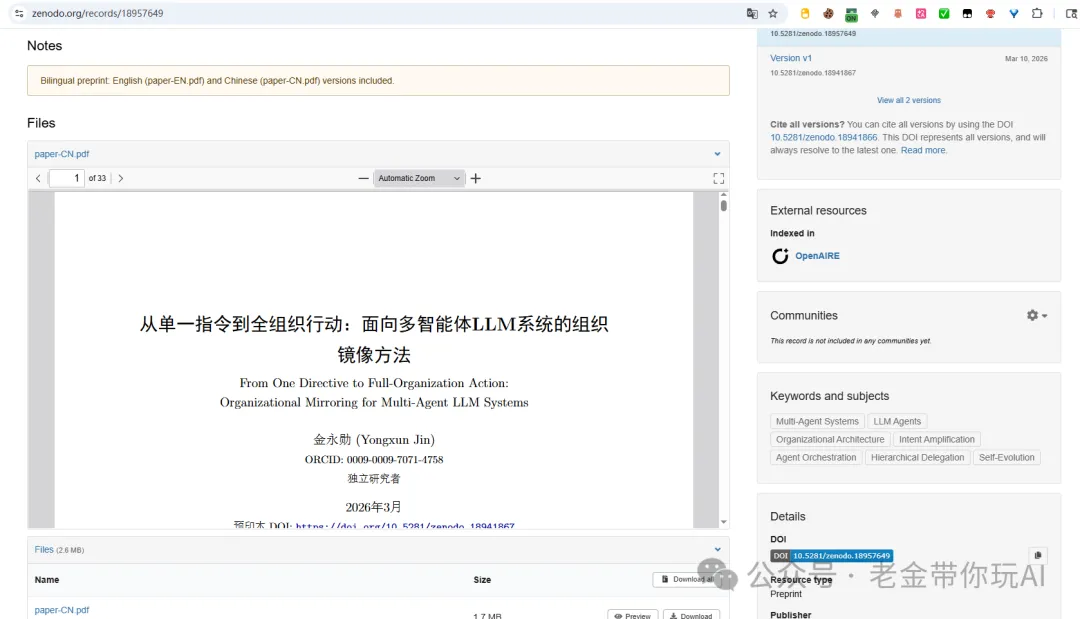Select the Hierarchical Delegation keyword tag
Image resolution: width=1080 pixels, height=619 pixels.
tap(917, 457)
